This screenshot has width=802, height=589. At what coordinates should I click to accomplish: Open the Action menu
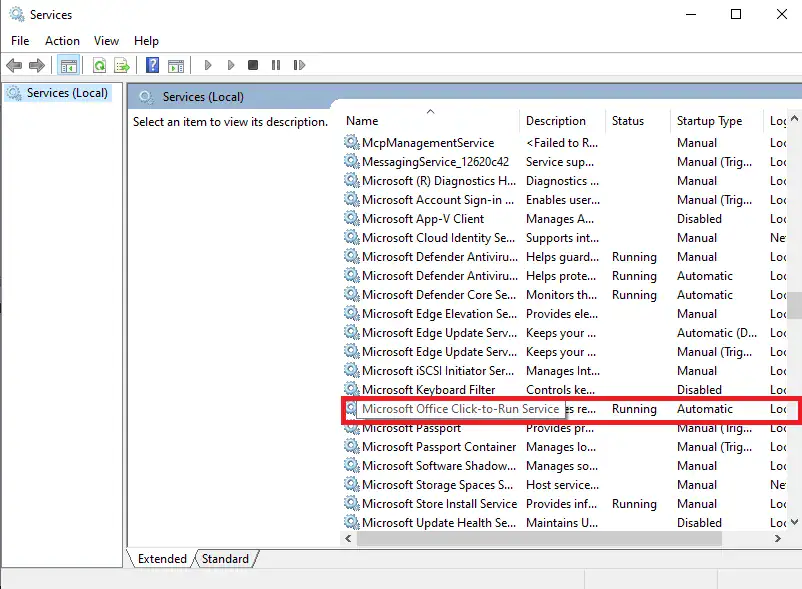(62, 41)
